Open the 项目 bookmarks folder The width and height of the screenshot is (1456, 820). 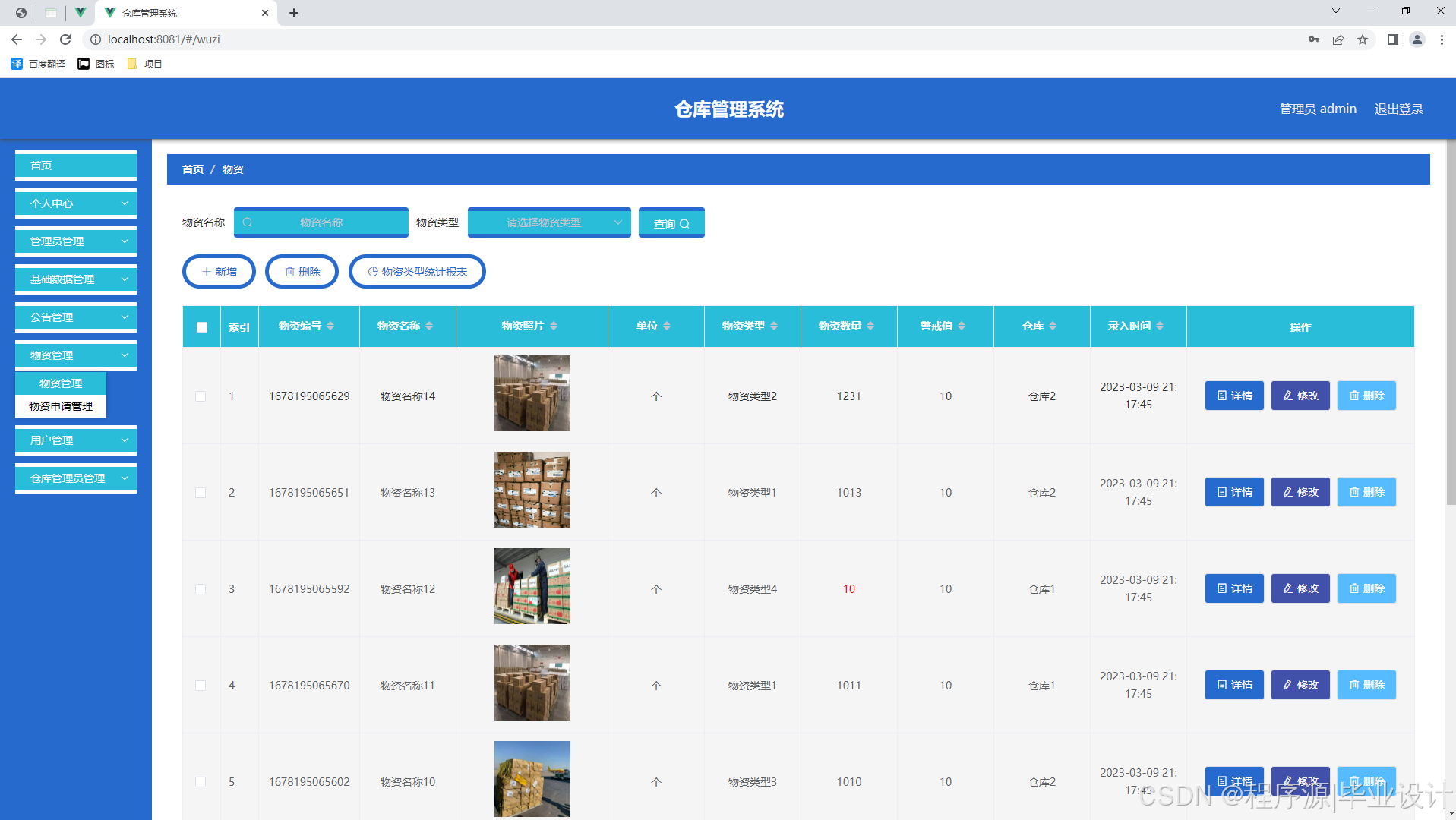144,64
